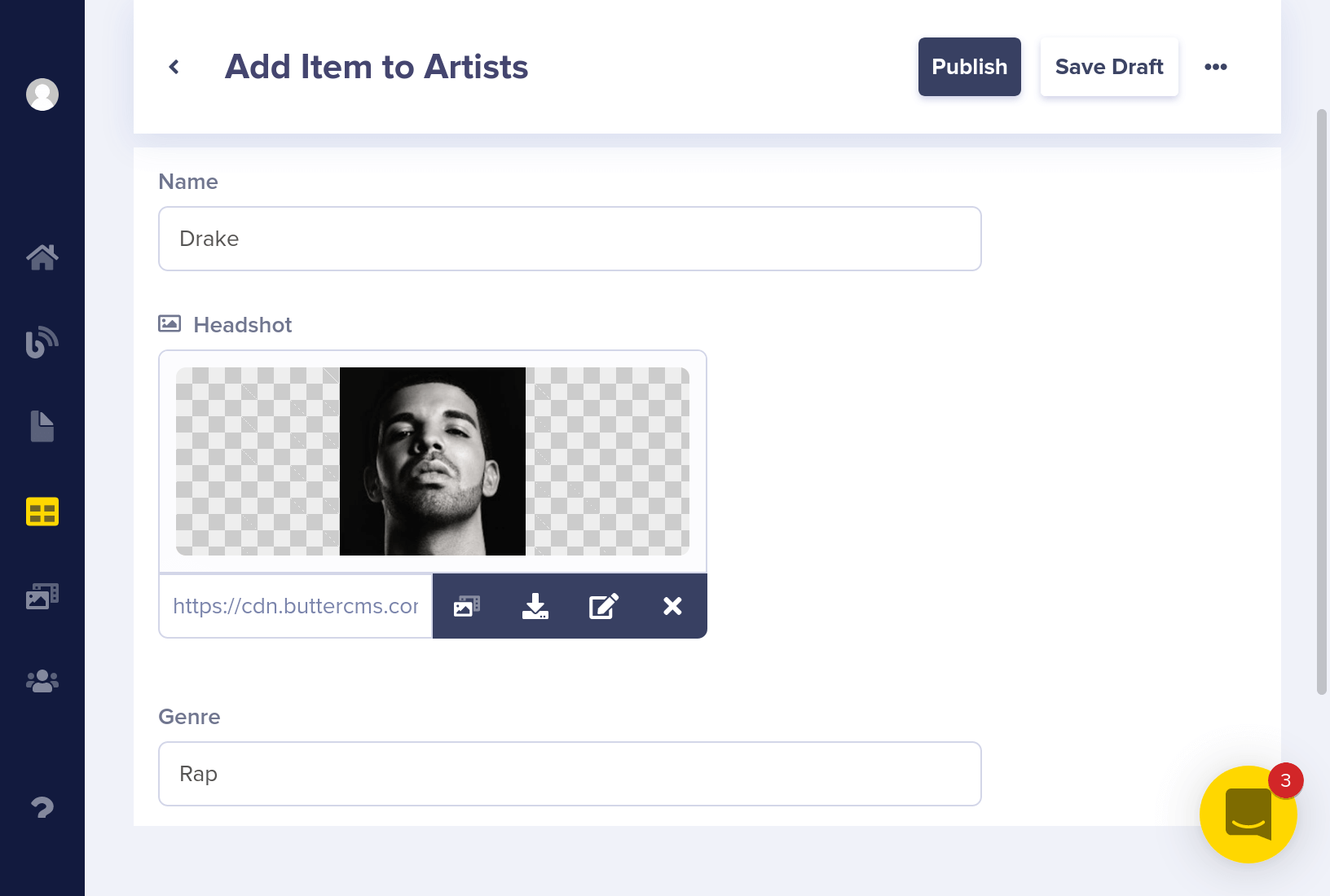Open the Intercom chat bubble

point(1247,813)
